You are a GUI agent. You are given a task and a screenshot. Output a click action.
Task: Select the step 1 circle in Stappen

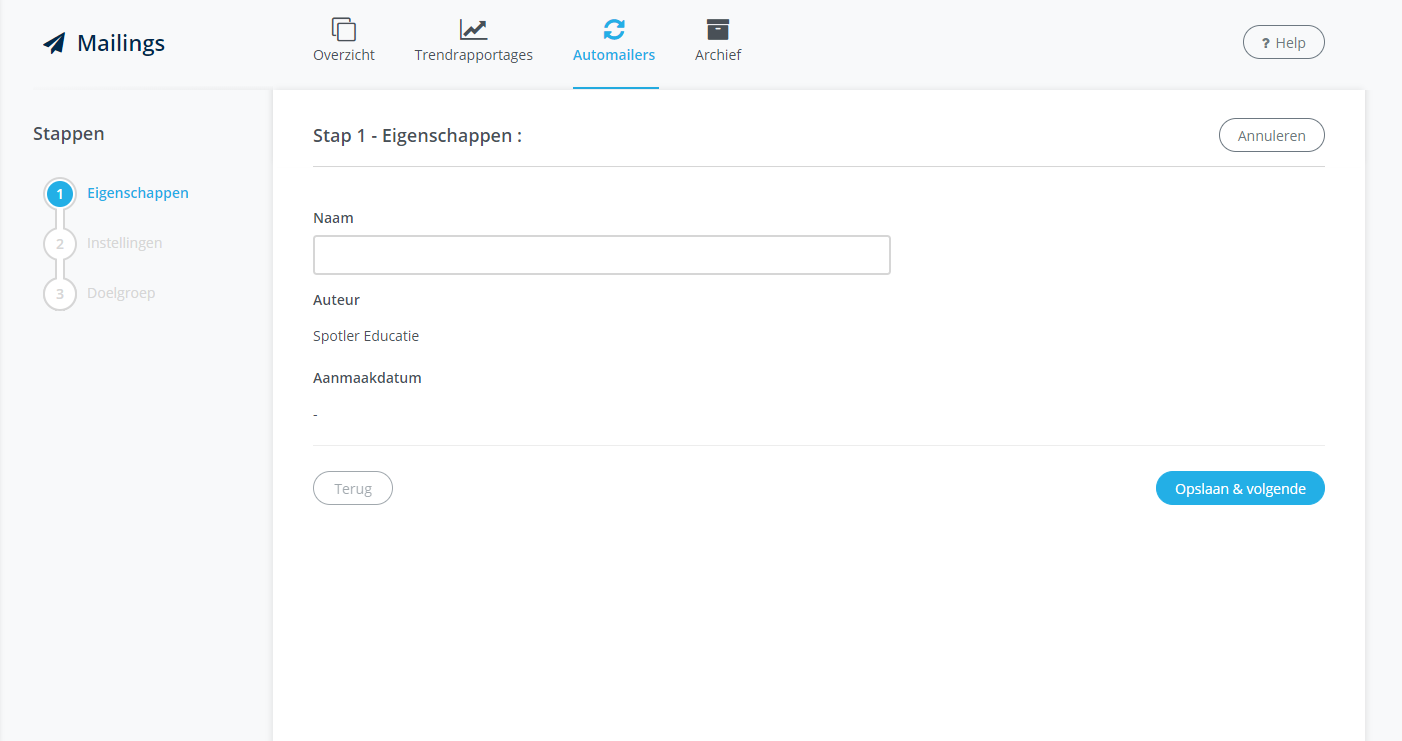[x=60, y=194]
